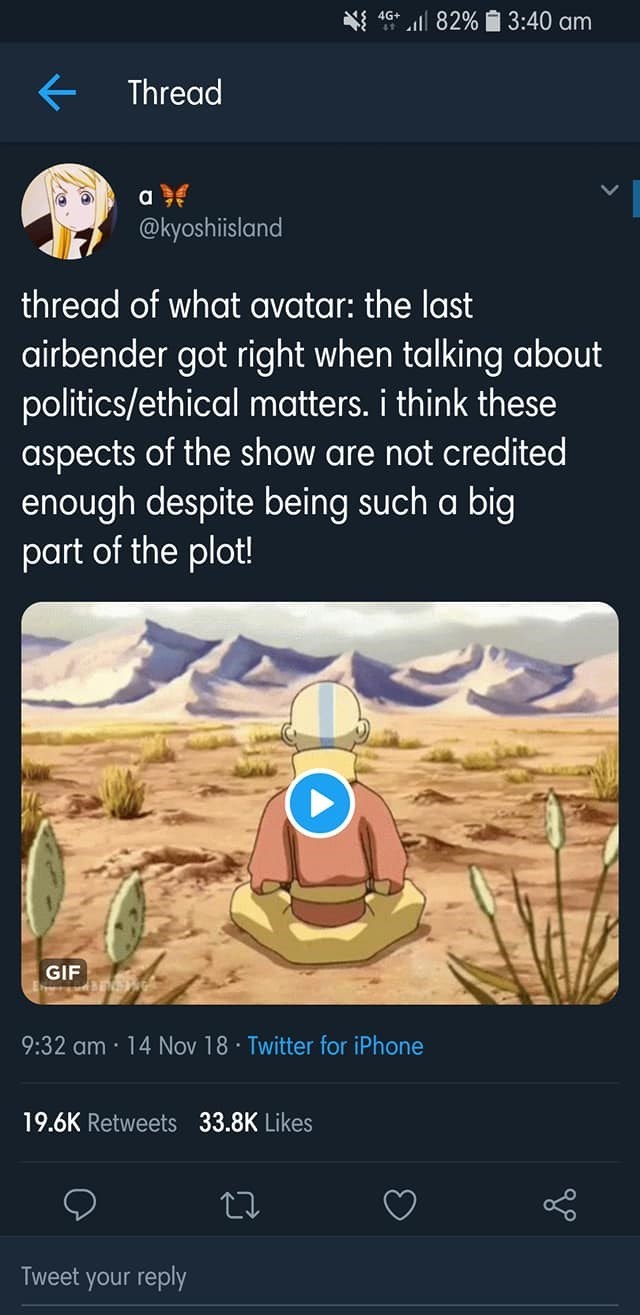Open the Twitter for iPhone link
The width and height of the screenshot is (640, 1315).
coord(335,1046)
